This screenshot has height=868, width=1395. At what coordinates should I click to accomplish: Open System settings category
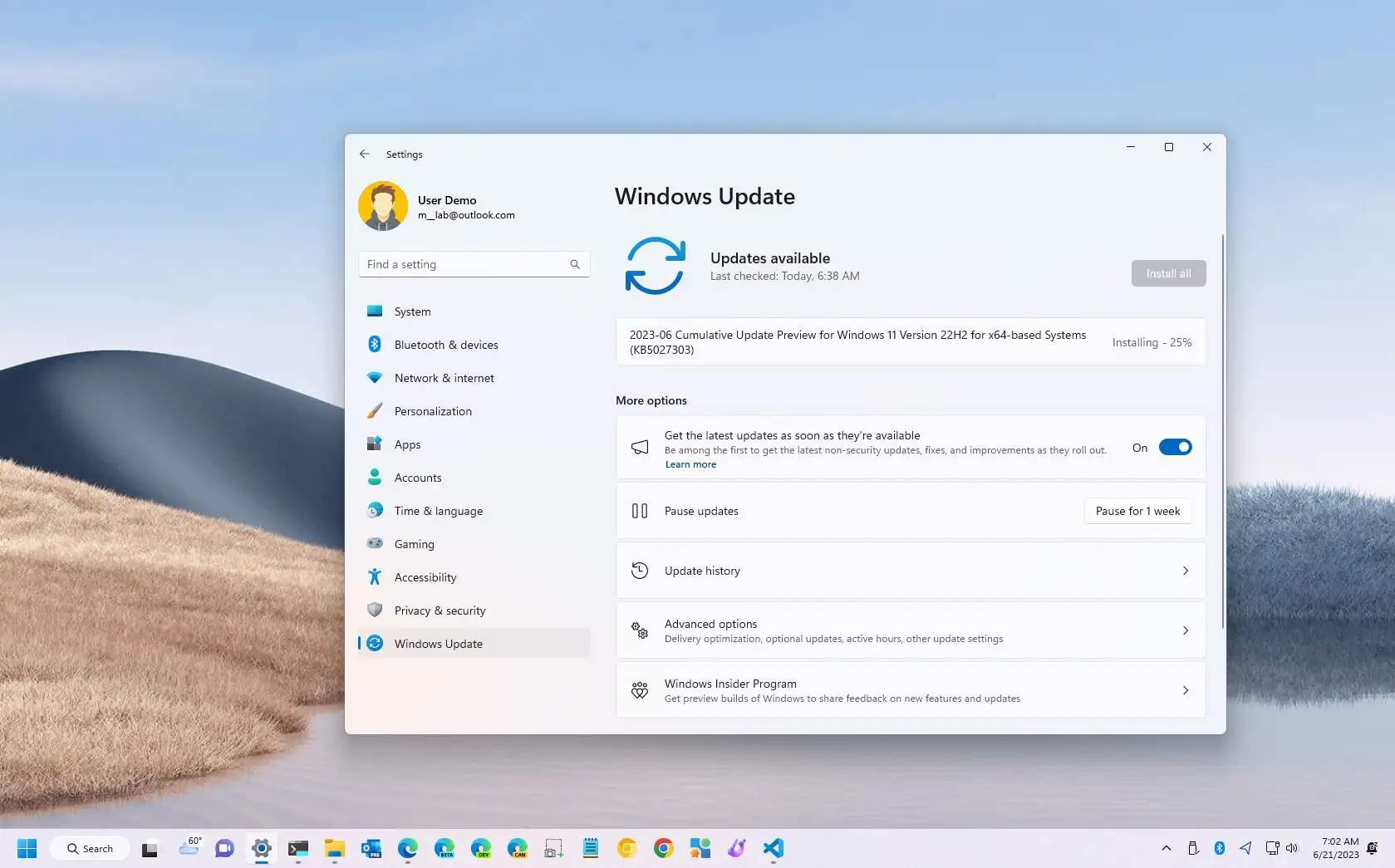click(x=474, y=311)
